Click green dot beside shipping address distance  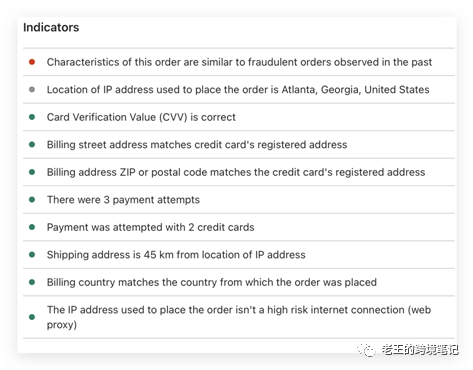[x=32, y=255]
